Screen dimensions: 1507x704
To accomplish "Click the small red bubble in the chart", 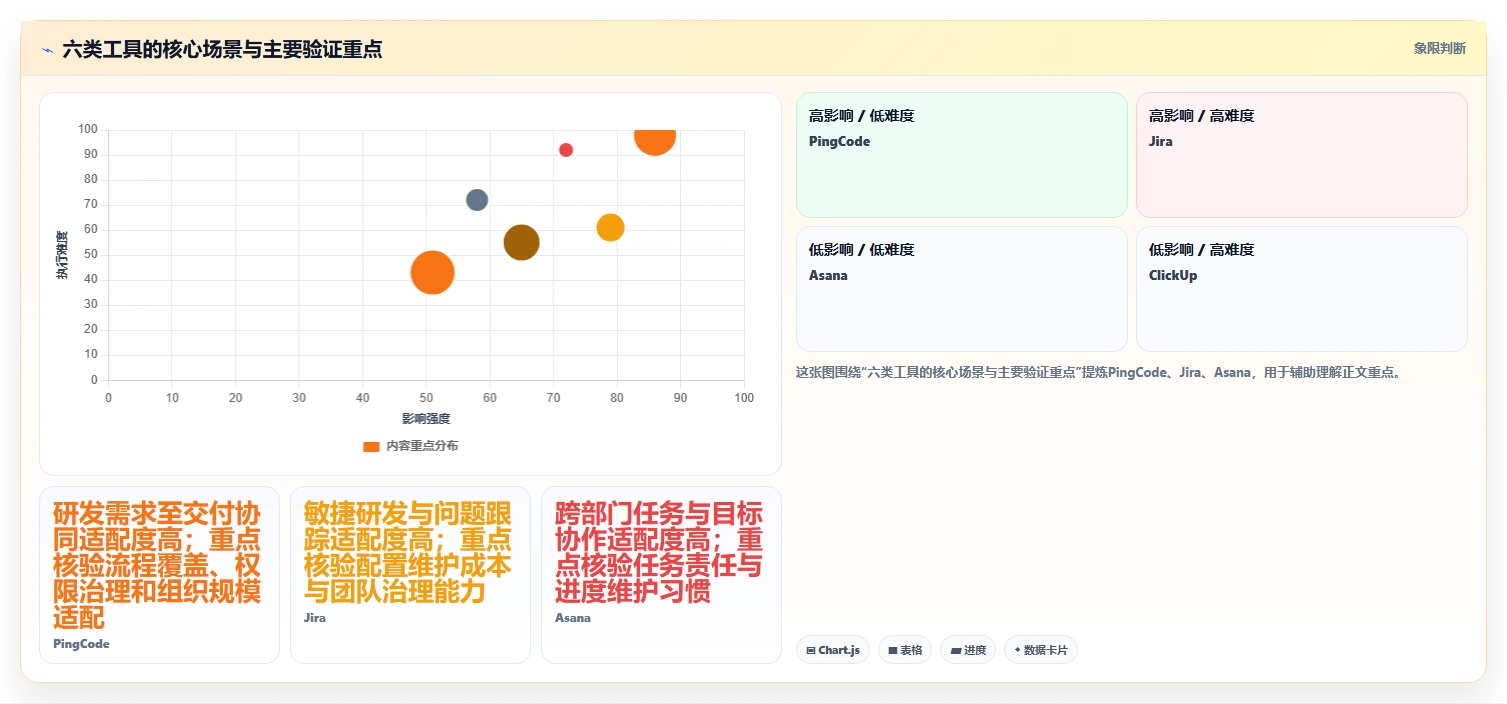I will [x=566, y=150].
